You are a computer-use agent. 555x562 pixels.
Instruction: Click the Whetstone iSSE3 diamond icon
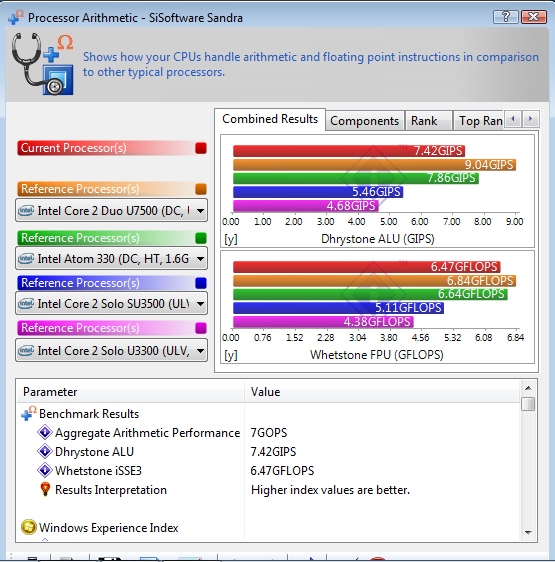(x=45, y=470)
